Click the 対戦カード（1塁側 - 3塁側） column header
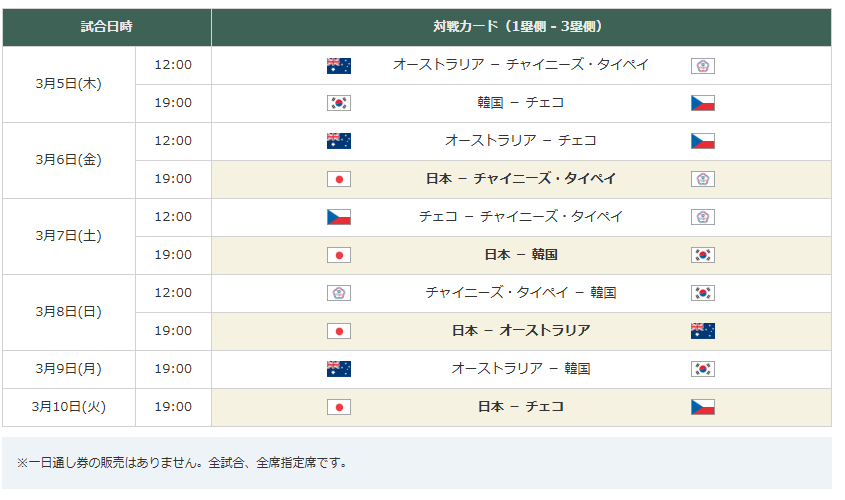 (x=520, y=27)
